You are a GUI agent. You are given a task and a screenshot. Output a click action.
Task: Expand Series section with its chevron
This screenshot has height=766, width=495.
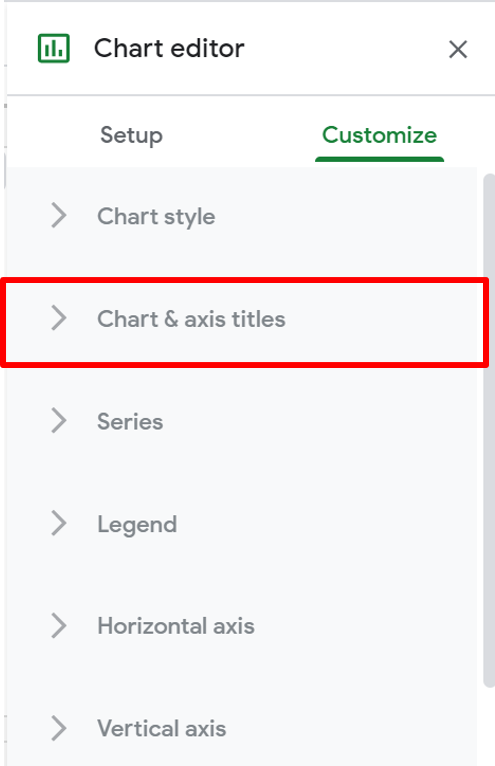(x=59, y=421)
